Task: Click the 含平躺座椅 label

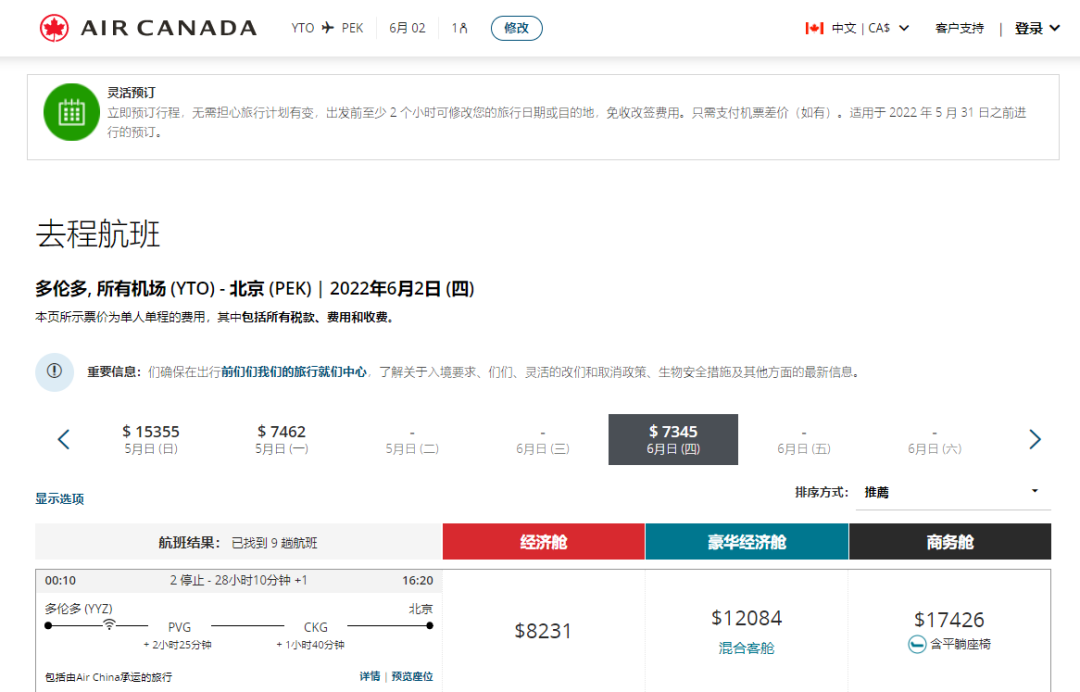Action: tap(960, 644)
